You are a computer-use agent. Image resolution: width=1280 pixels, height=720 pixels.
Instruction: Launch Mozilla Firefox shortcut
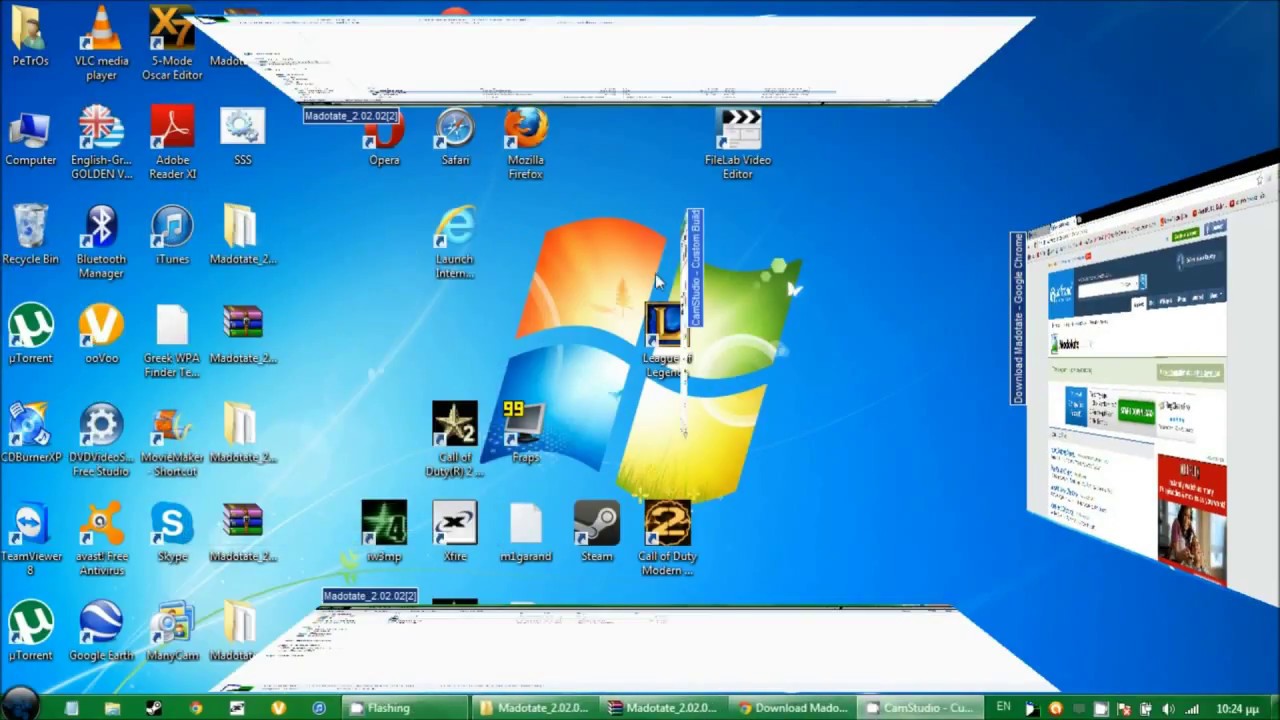525,143
